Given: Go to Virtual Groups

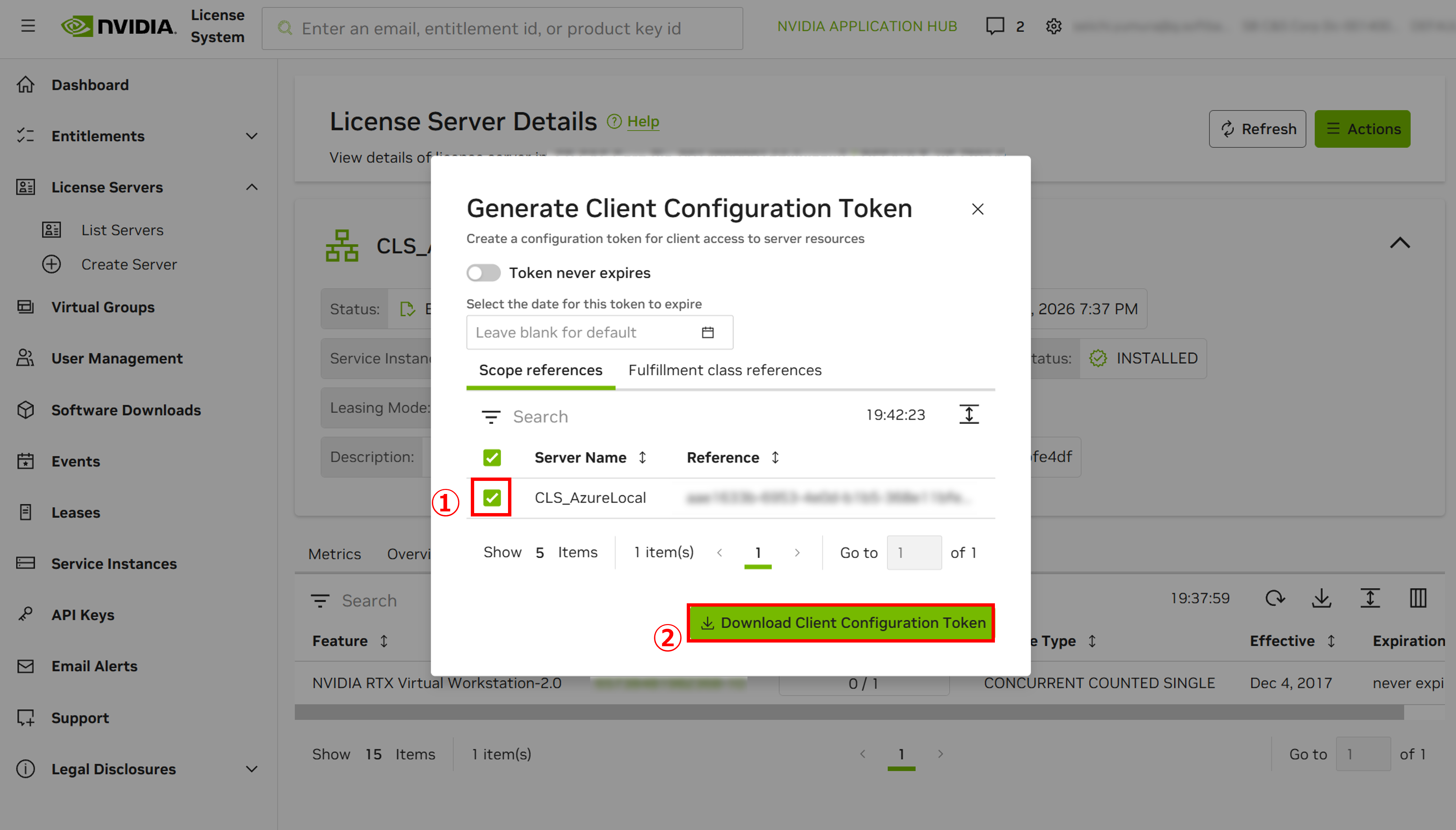Looking at the screenshot, I should click(x=103, y=307).
